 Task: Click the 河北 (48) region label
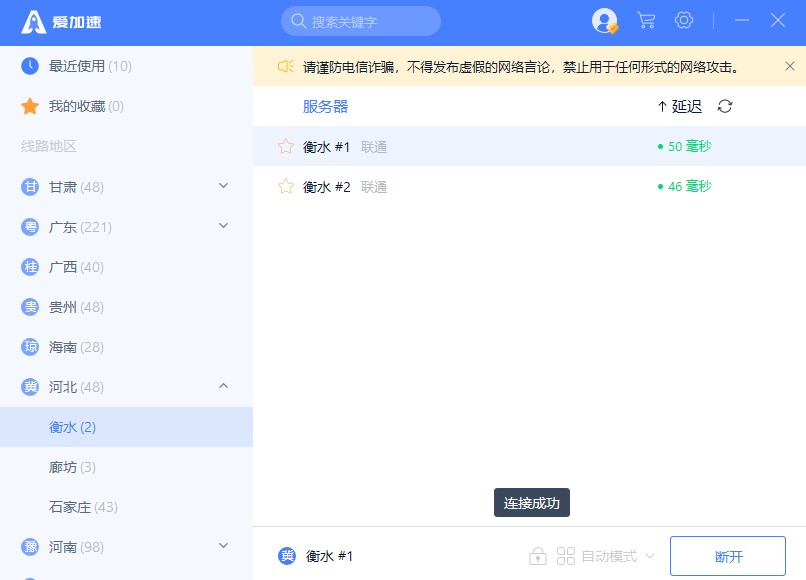(76, 387)
